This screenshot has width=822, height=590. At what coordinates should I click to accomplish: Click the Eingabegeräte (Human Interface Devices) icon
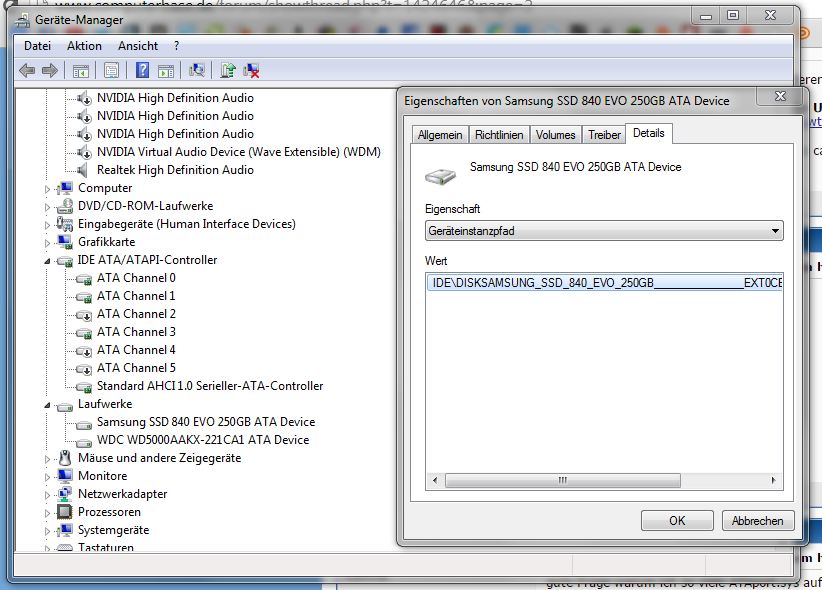[x=64, y=224]
